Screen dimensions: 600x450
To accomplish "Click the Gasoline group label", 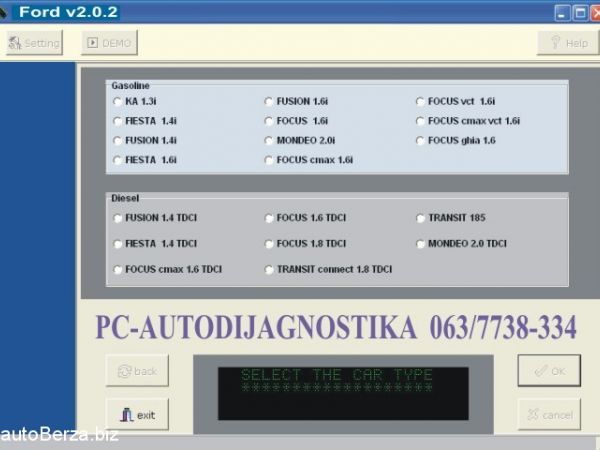I will pyautogui.click(x=130, y=86).
